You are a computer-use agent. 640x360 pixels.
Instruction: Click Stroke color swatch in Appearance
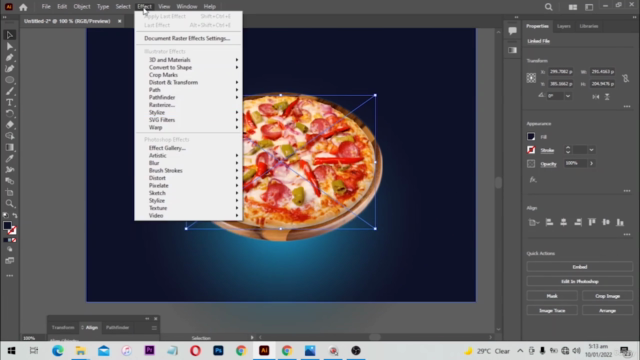[531, 150]
